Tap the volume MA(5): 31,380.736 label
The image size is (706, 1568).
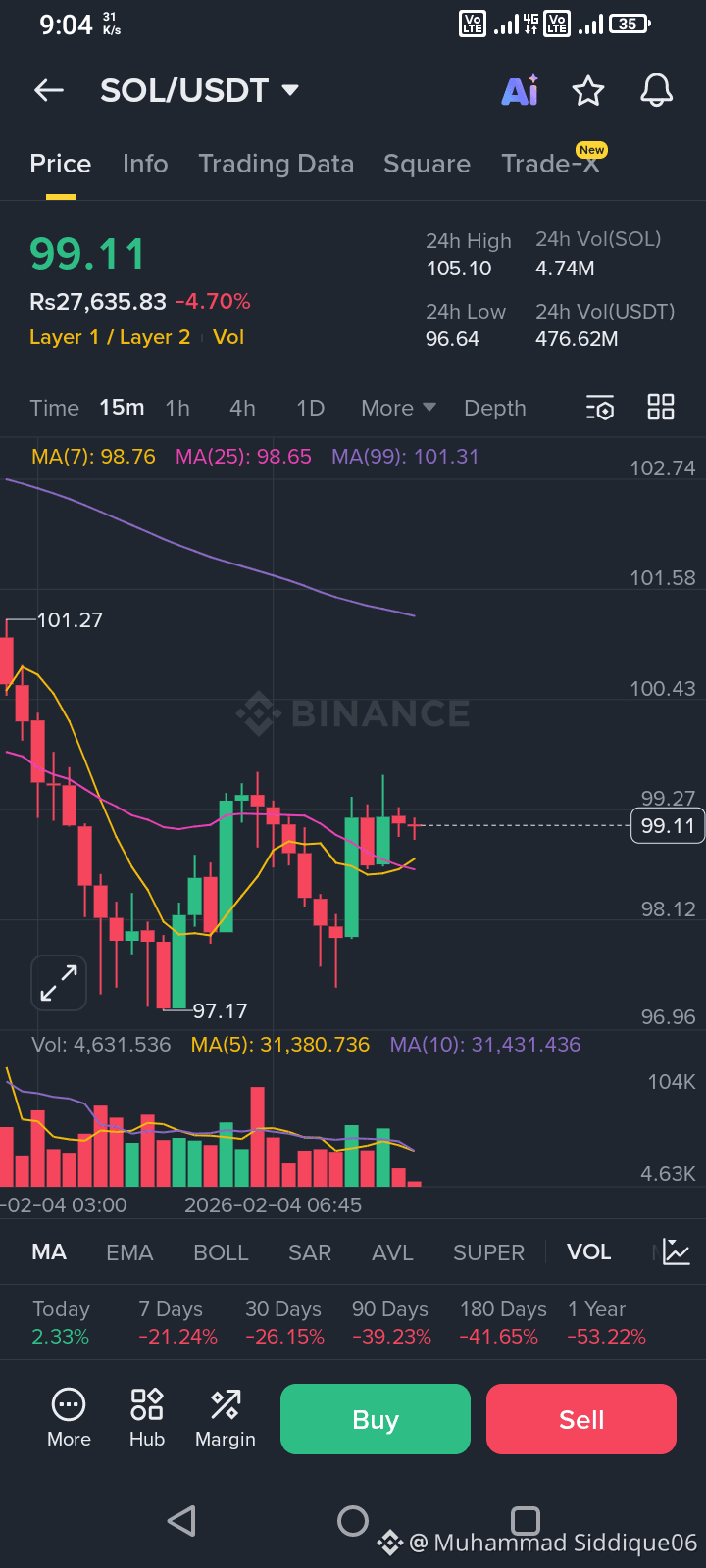tap(280, 1045)
